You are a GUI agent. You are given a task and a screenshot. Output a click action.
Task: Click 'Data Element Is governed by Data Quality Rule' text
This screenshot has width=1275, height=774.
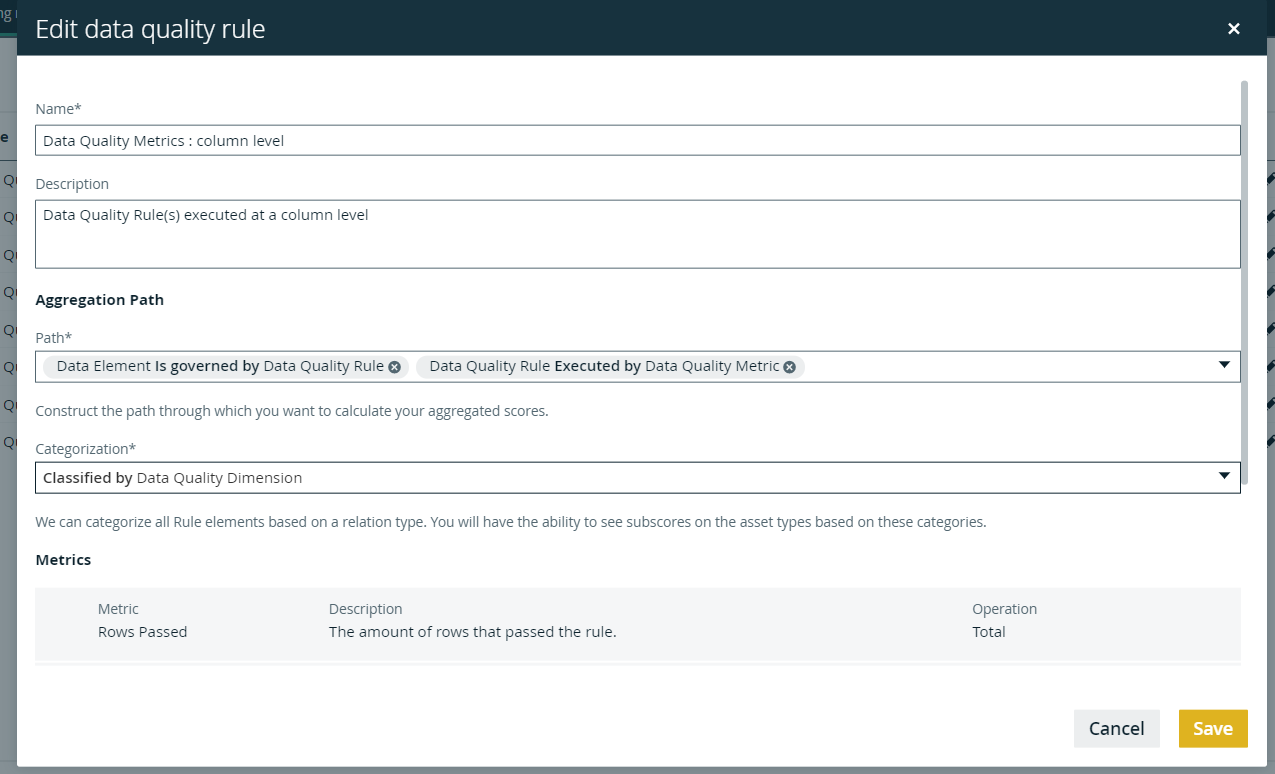click(x=220, y=366)
